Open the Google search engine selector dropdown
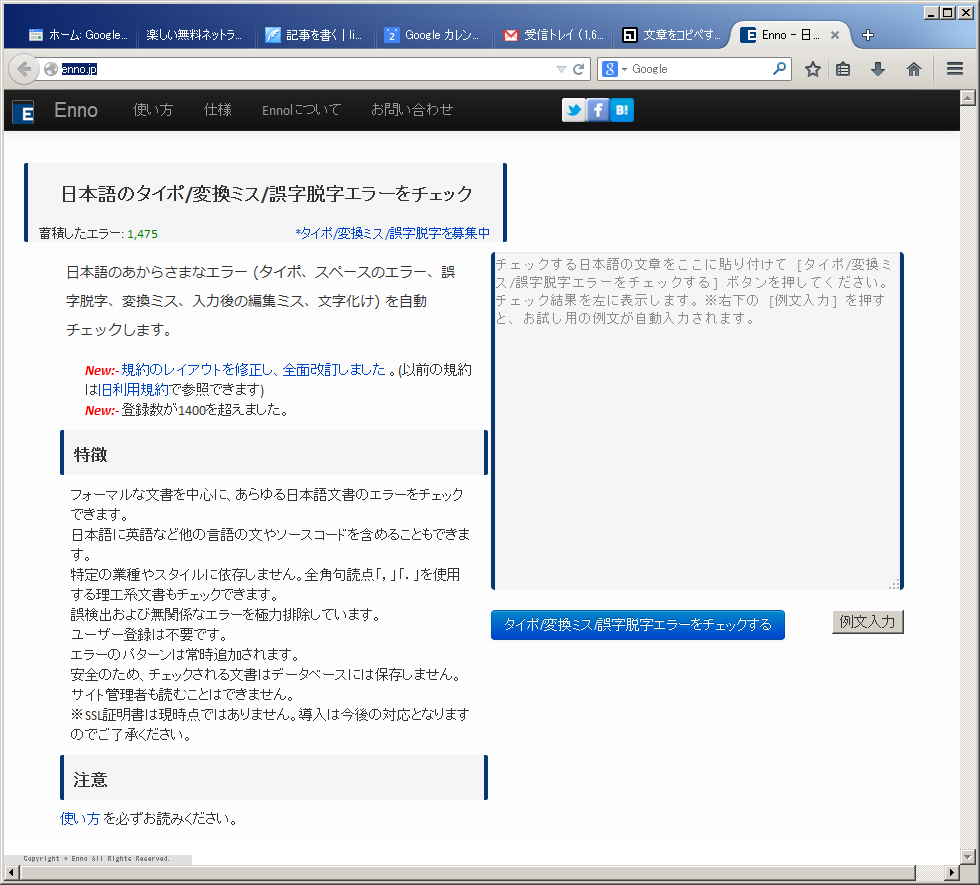 pyautogui.click(x=614, y=69)
